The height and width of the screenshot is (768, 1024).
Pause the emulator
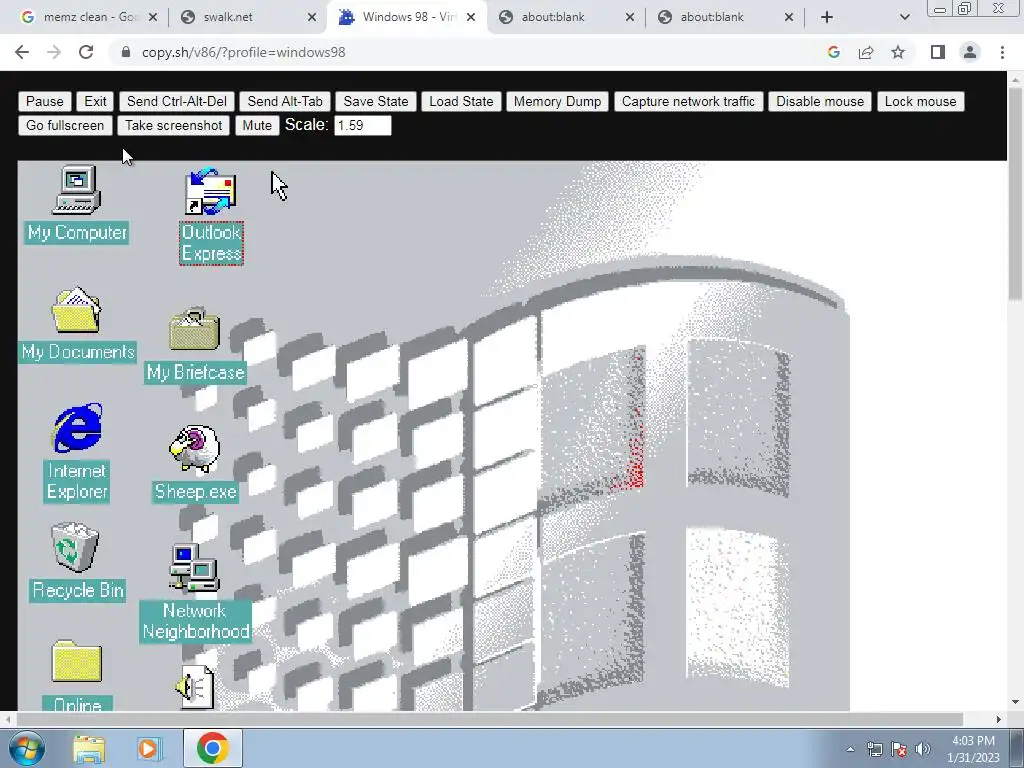click(x=44, y=101)
